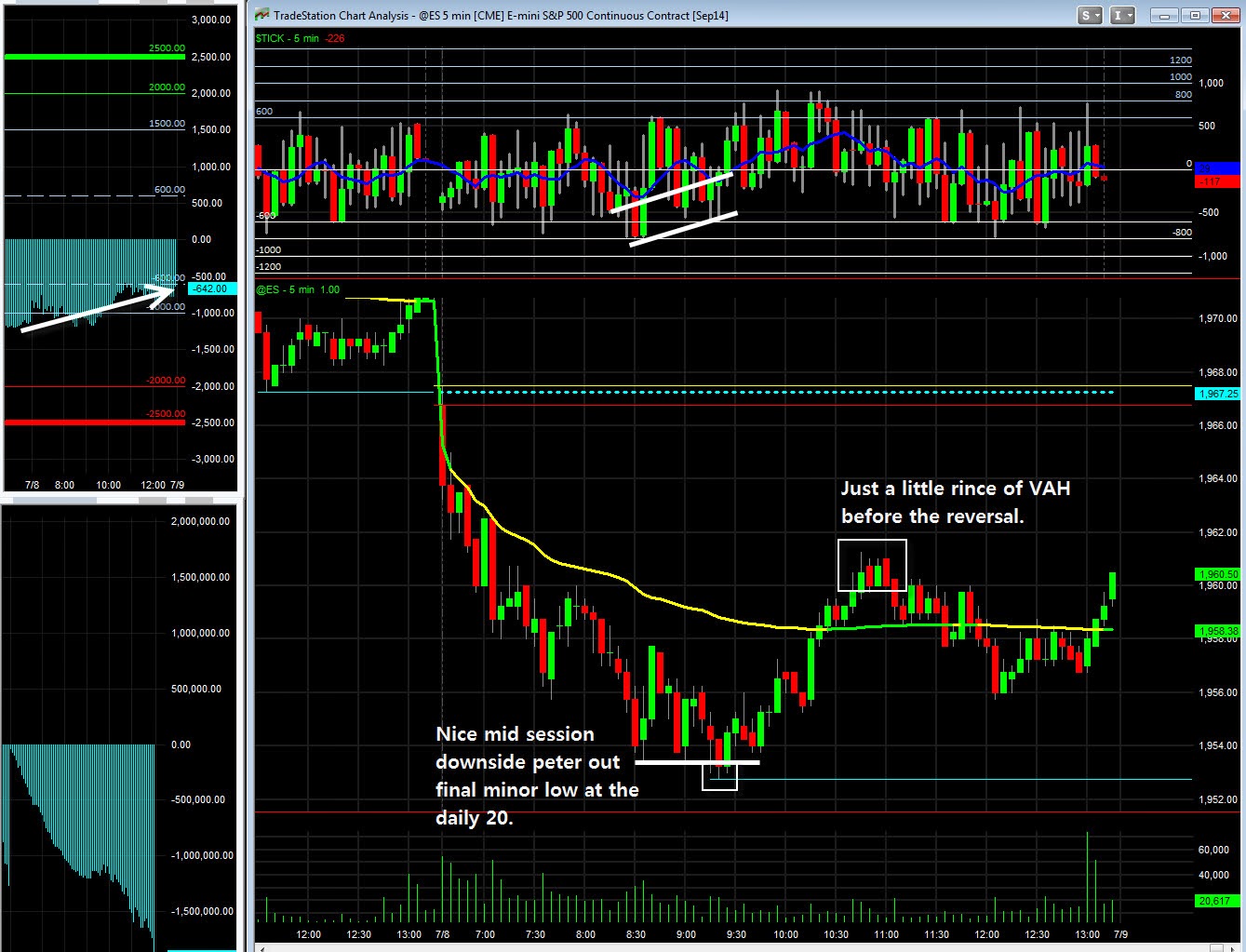This screenshot has width=1246, height=952.
Task: Click the TradeStation Chart Analysis window icon
Action: pyautogui.click(x=262, y=15)
